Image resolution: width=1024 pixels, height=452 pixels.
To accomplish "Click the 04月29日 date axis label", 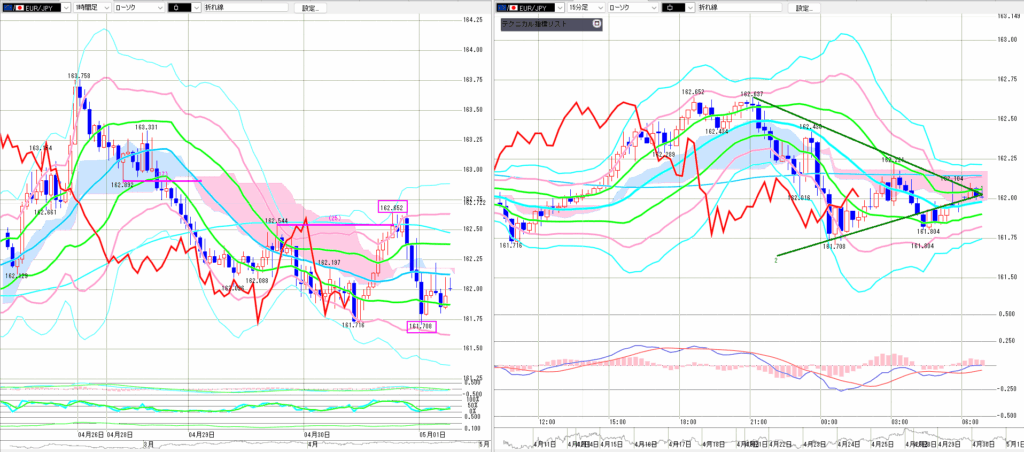I will click(202, 434).
